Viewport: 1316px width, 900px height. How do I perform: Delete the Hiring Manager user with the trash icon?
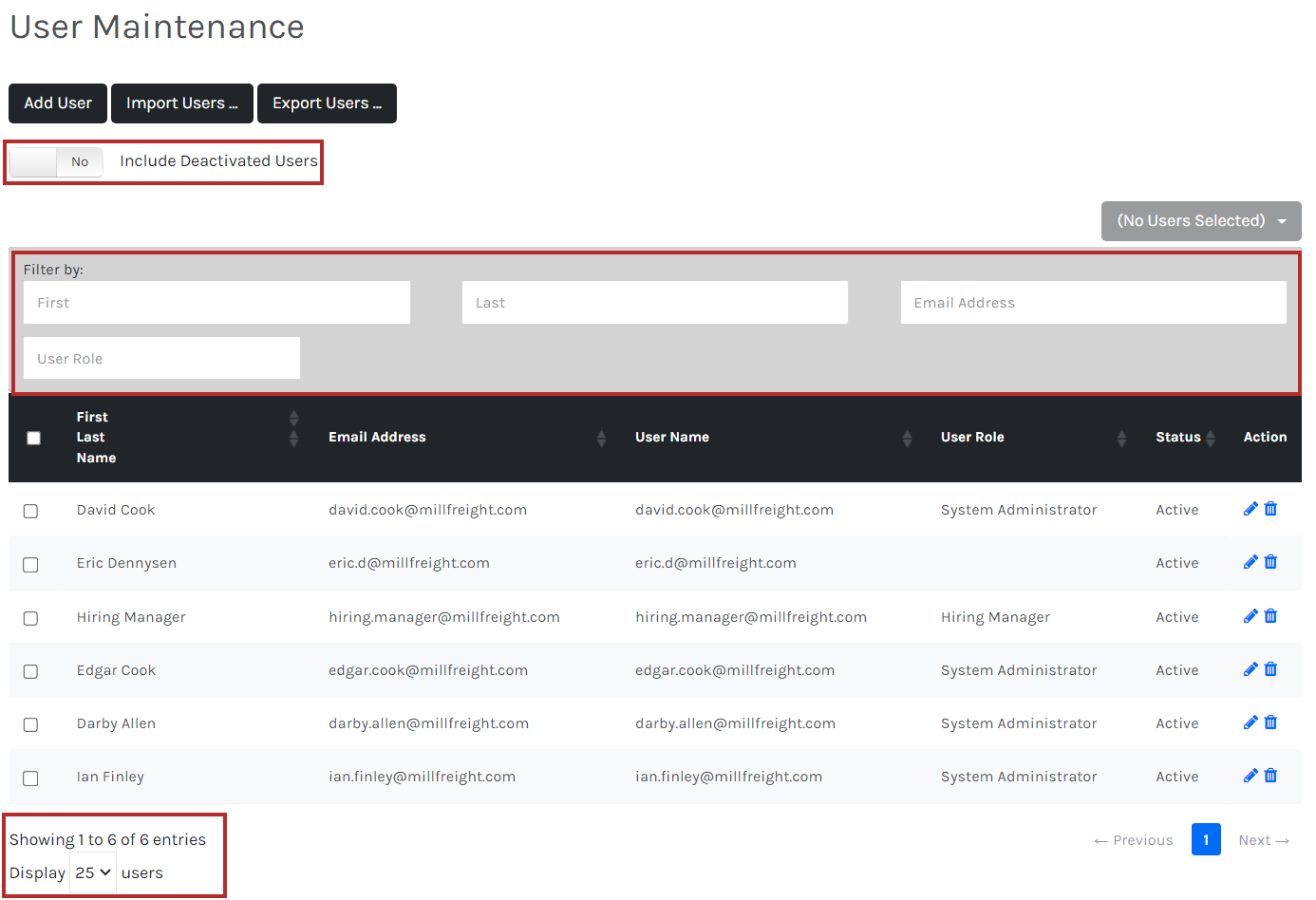coord(1270,616)
